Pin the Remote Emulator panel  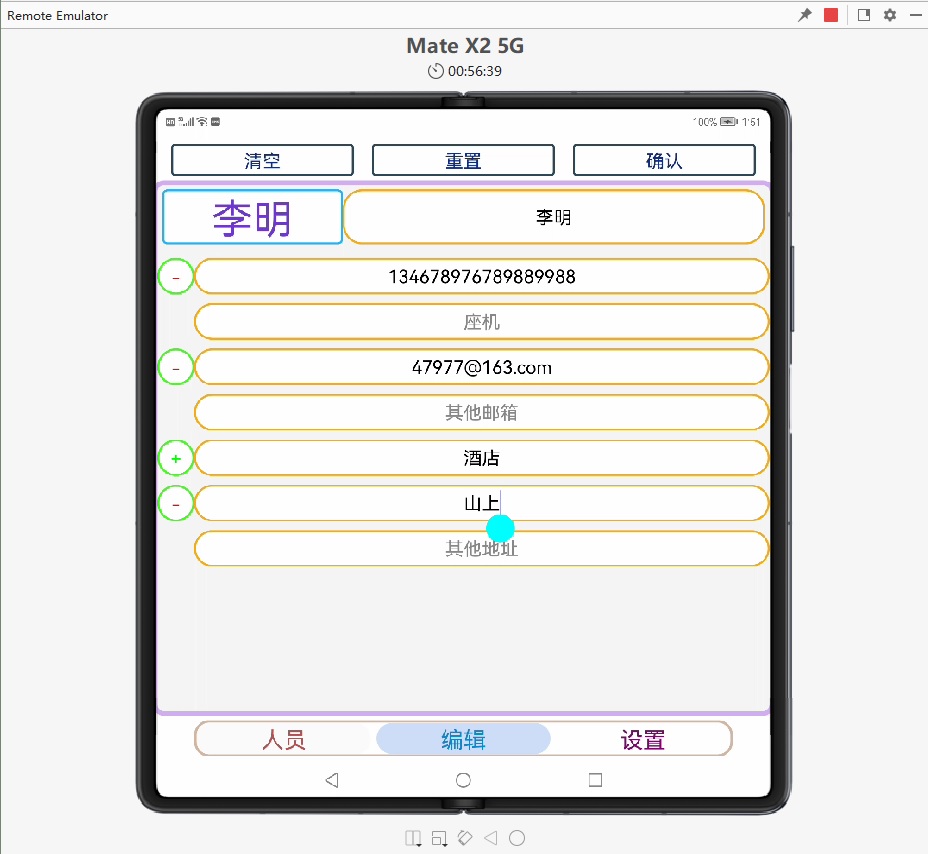click(x=805, y=15)
